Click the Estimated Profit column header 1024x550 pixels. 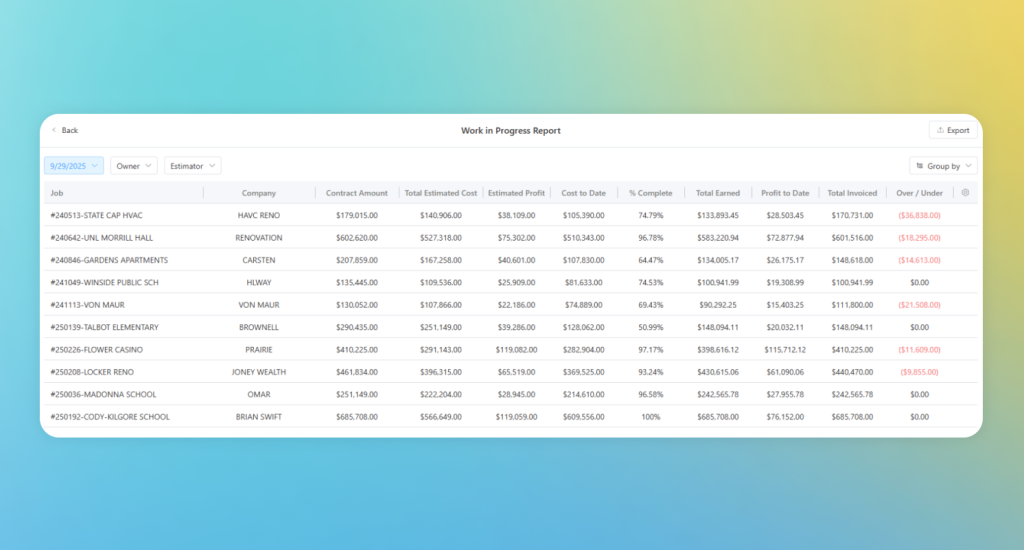(x=516, y=193)
